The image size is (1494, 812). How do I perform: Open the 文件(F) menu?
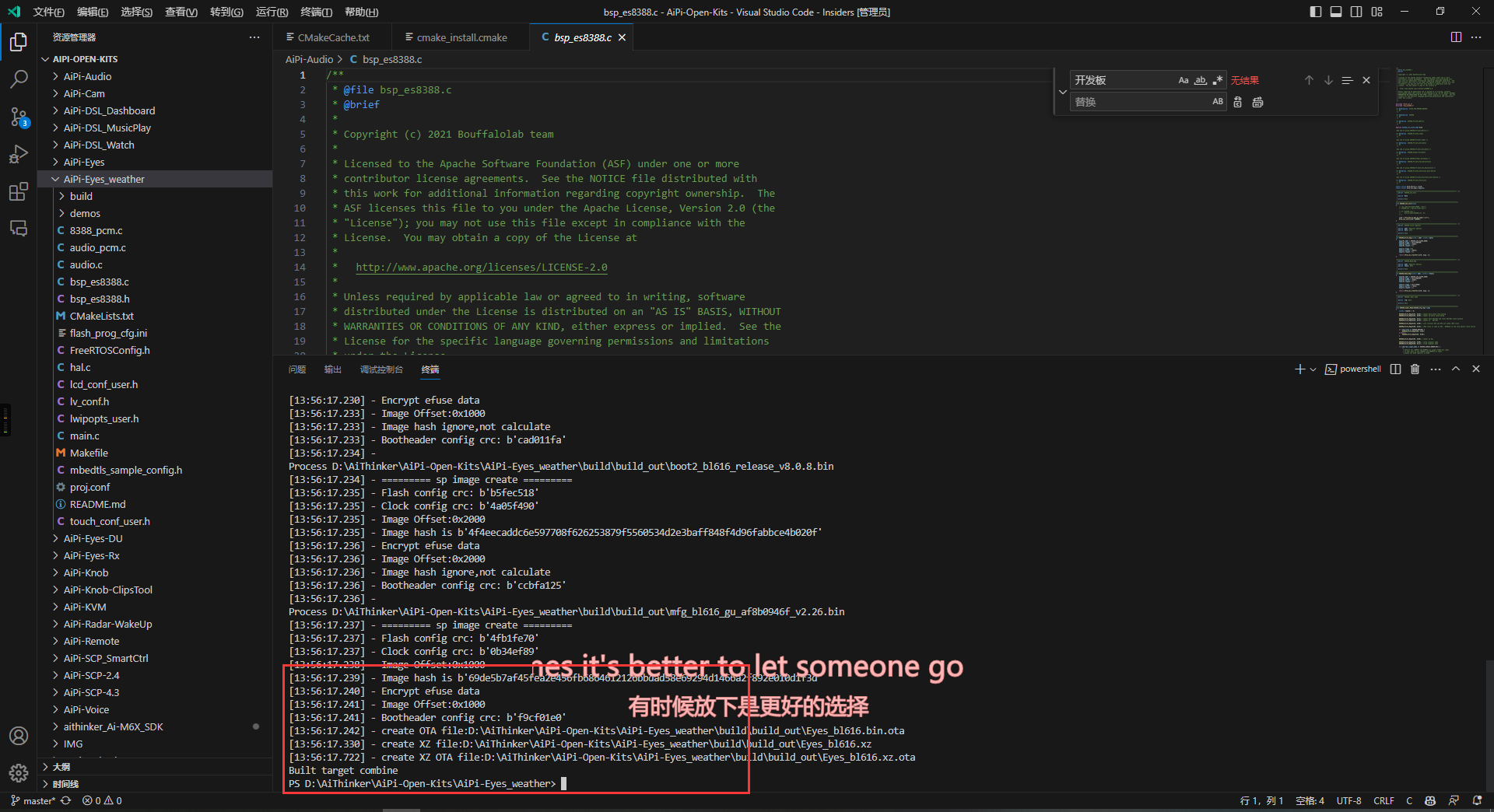coord(48,12)
